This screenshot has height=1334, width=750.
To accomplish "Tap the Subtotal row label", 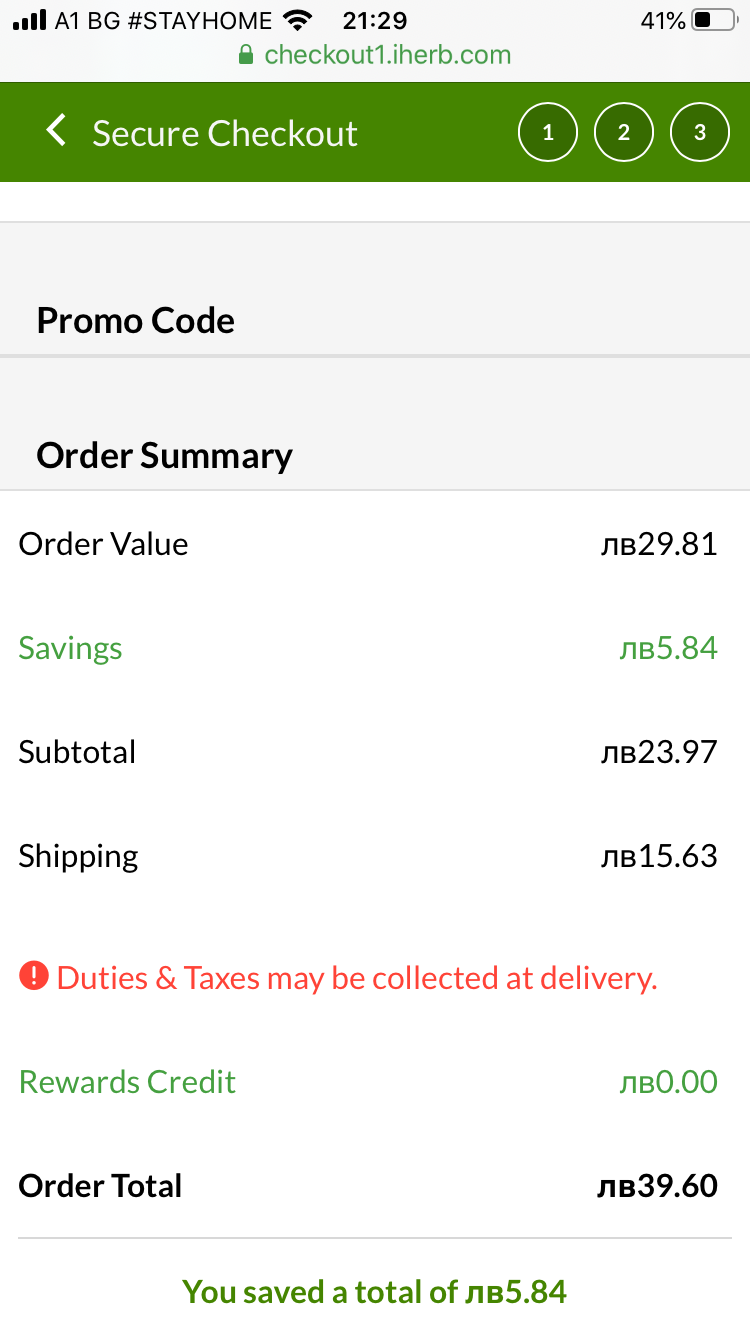I will [x=77, y=752].
